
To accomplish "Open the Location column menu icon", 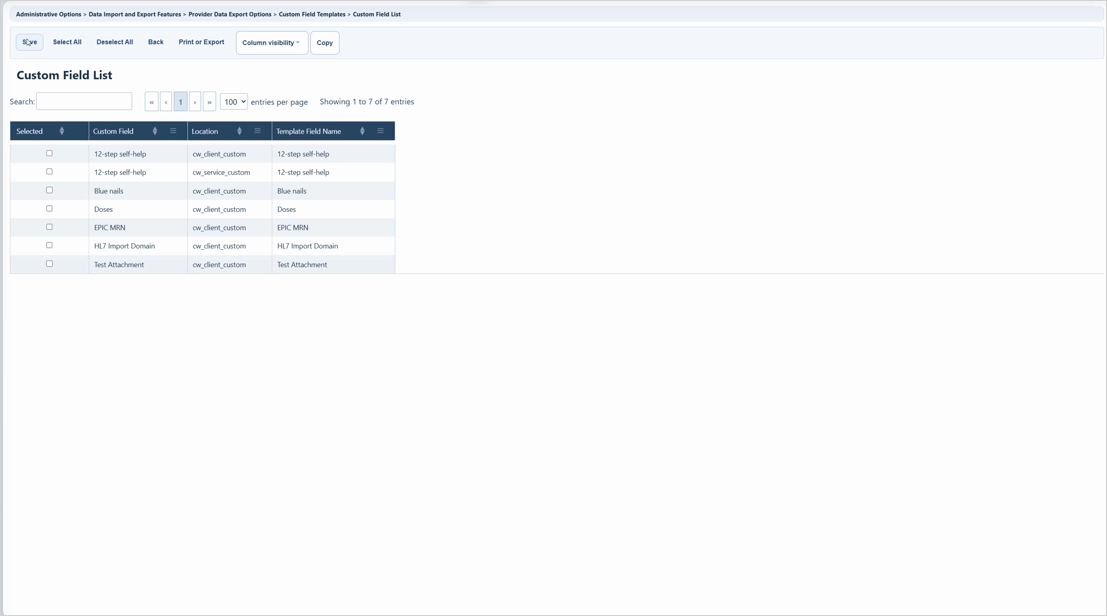I will 257,131.
